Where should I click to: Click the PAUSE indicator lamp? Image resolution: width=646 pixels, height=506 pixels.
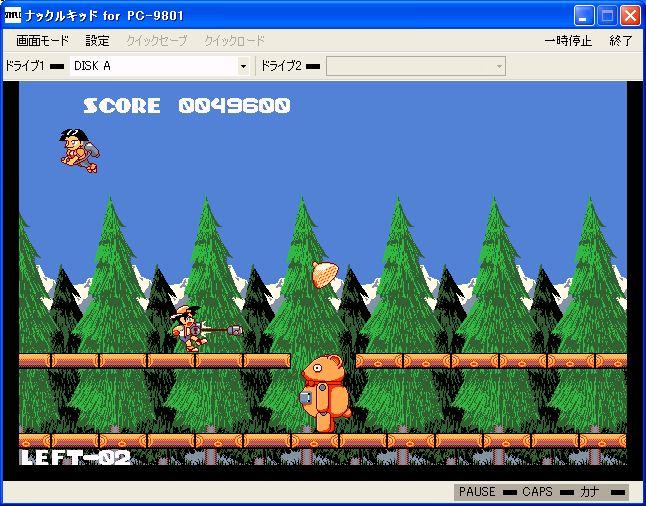[509, 492]
